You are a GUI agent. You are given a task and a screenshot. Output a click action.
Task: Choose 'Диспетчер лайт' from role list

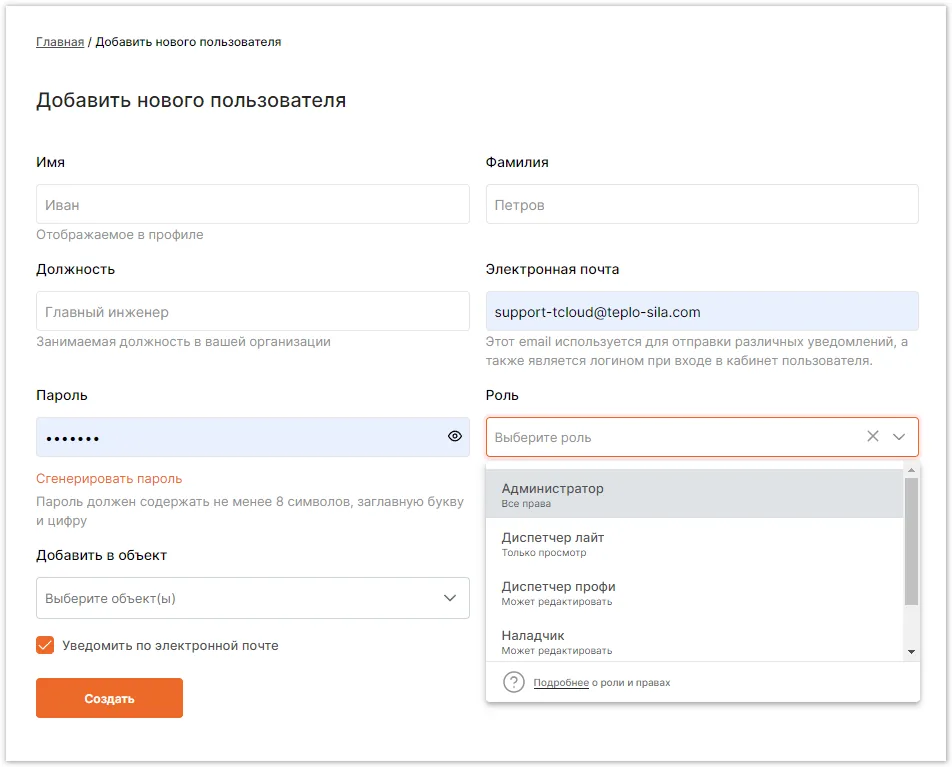pos(695,544)
